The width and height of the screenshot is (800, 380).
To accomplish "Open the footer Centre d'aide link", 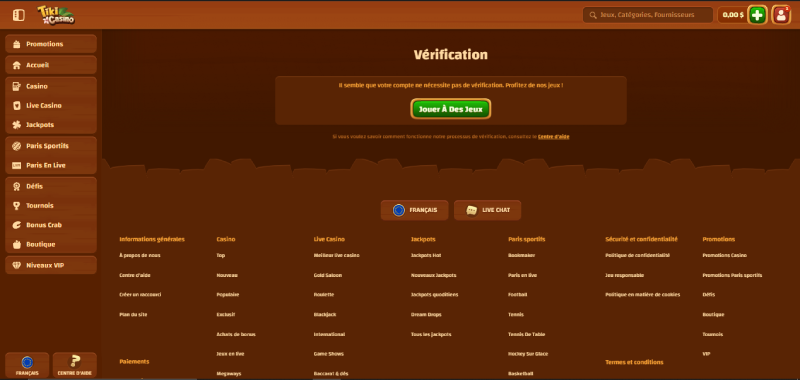I will pyautogui.click(x=135, y=275).
